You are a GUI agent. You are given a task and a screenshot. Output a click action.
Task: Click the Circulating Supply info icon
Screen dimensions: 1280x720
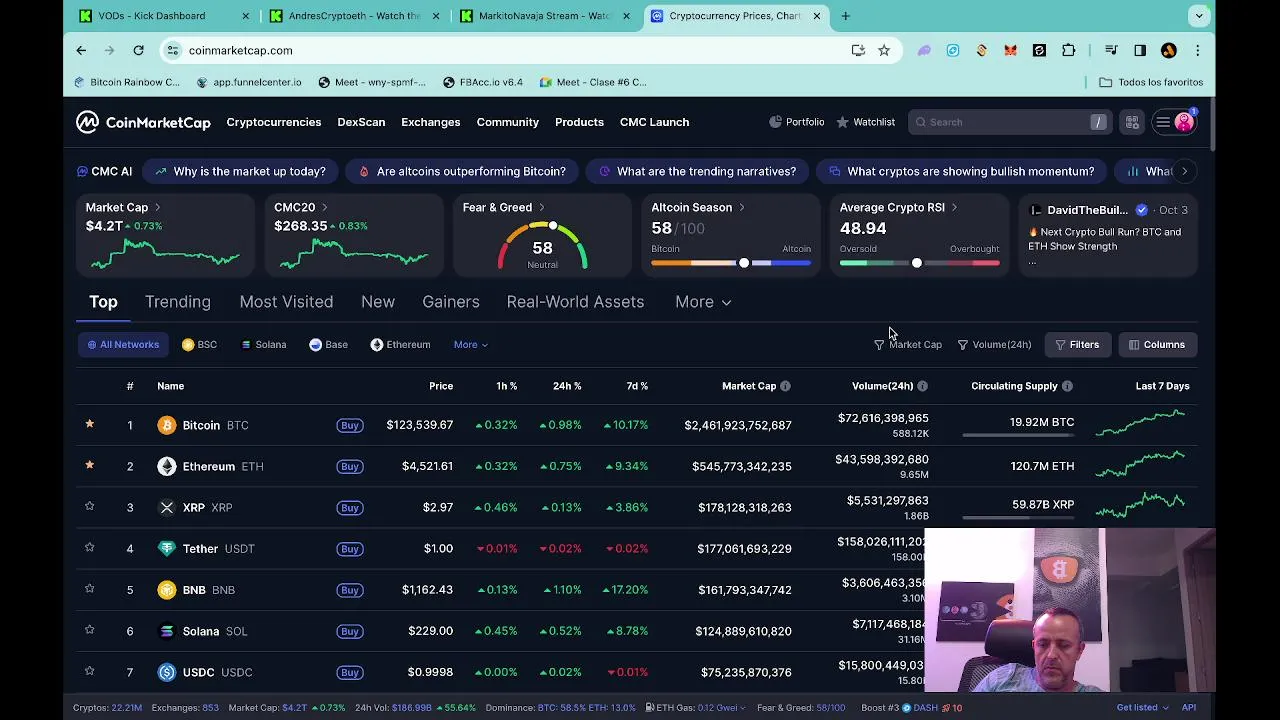(1067, 386)
